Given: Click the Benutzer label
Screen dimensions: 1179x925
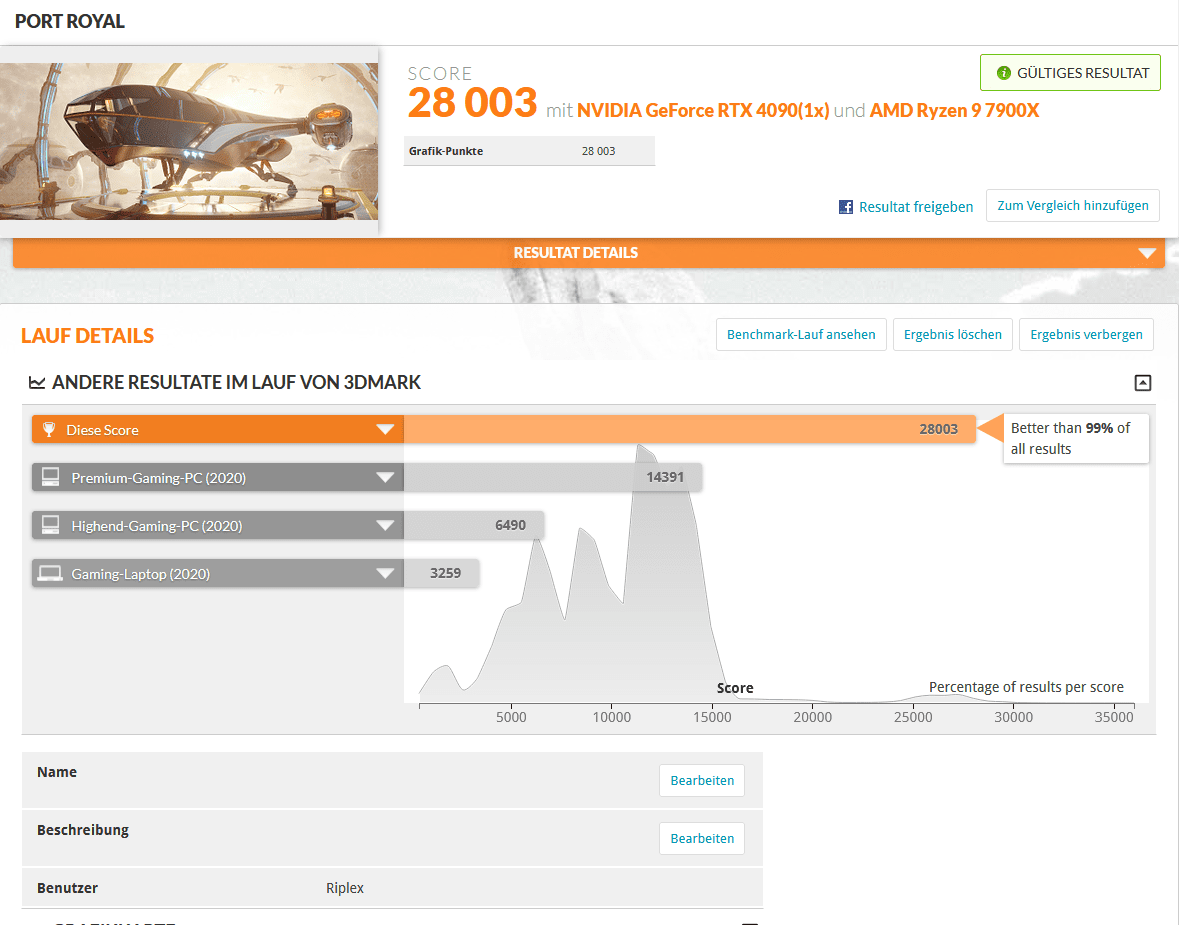Looking at the screenshot, I should tap(67, 888).
